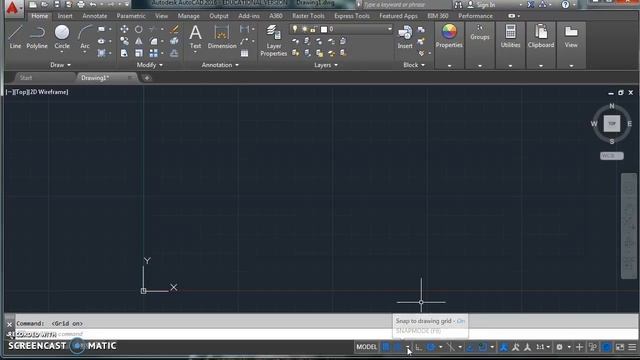Click the WCS coordinate system label

(x=611, y=156)
